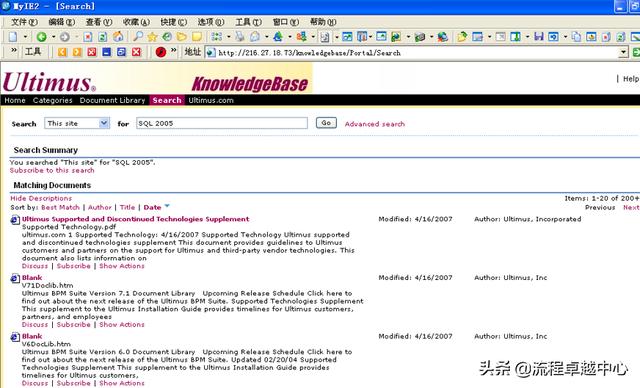Click 'Subscribe to this search' link
640x388 pixels.
pos(52,170)
